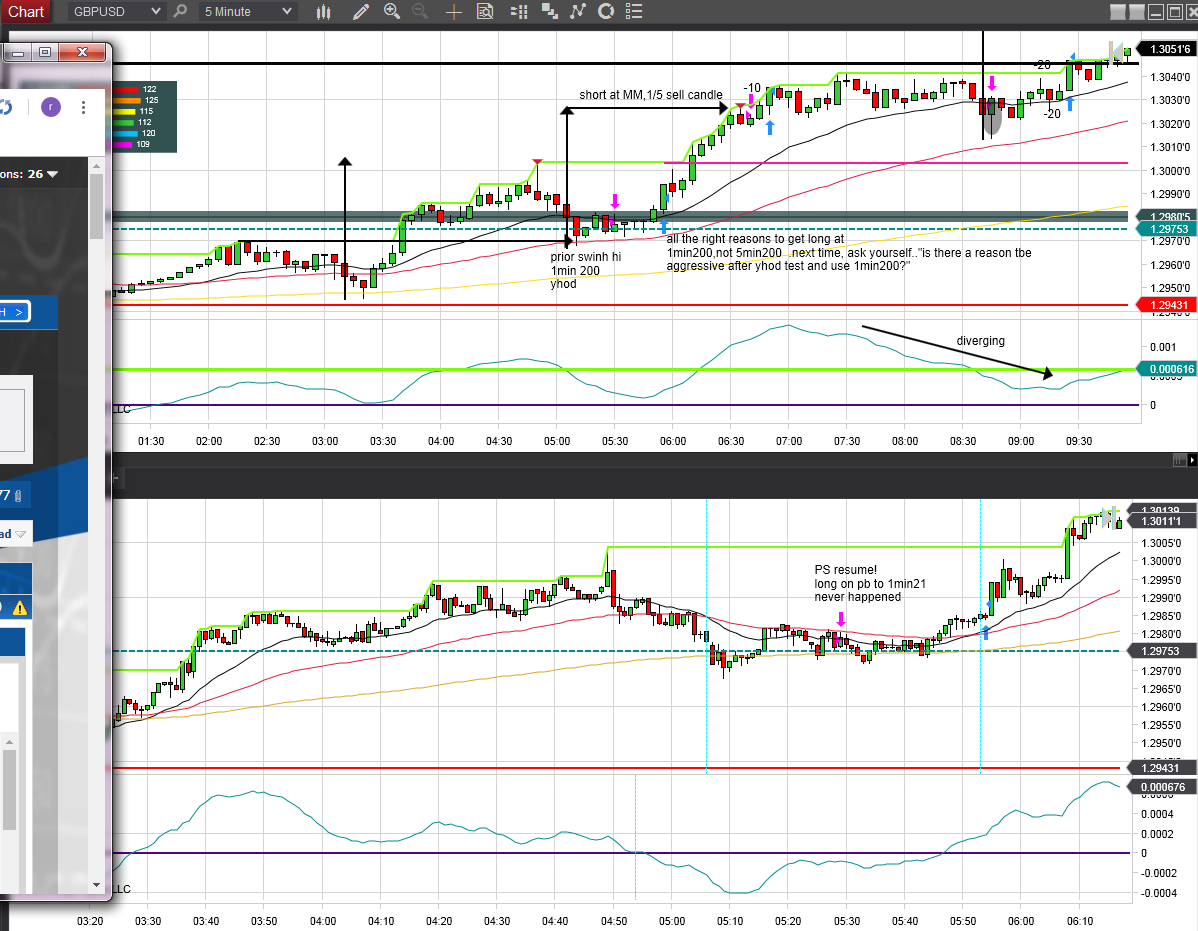Click the teal 1.29753 price label on top chart
Viewport: 1198px width, 931px height.
1167,229
